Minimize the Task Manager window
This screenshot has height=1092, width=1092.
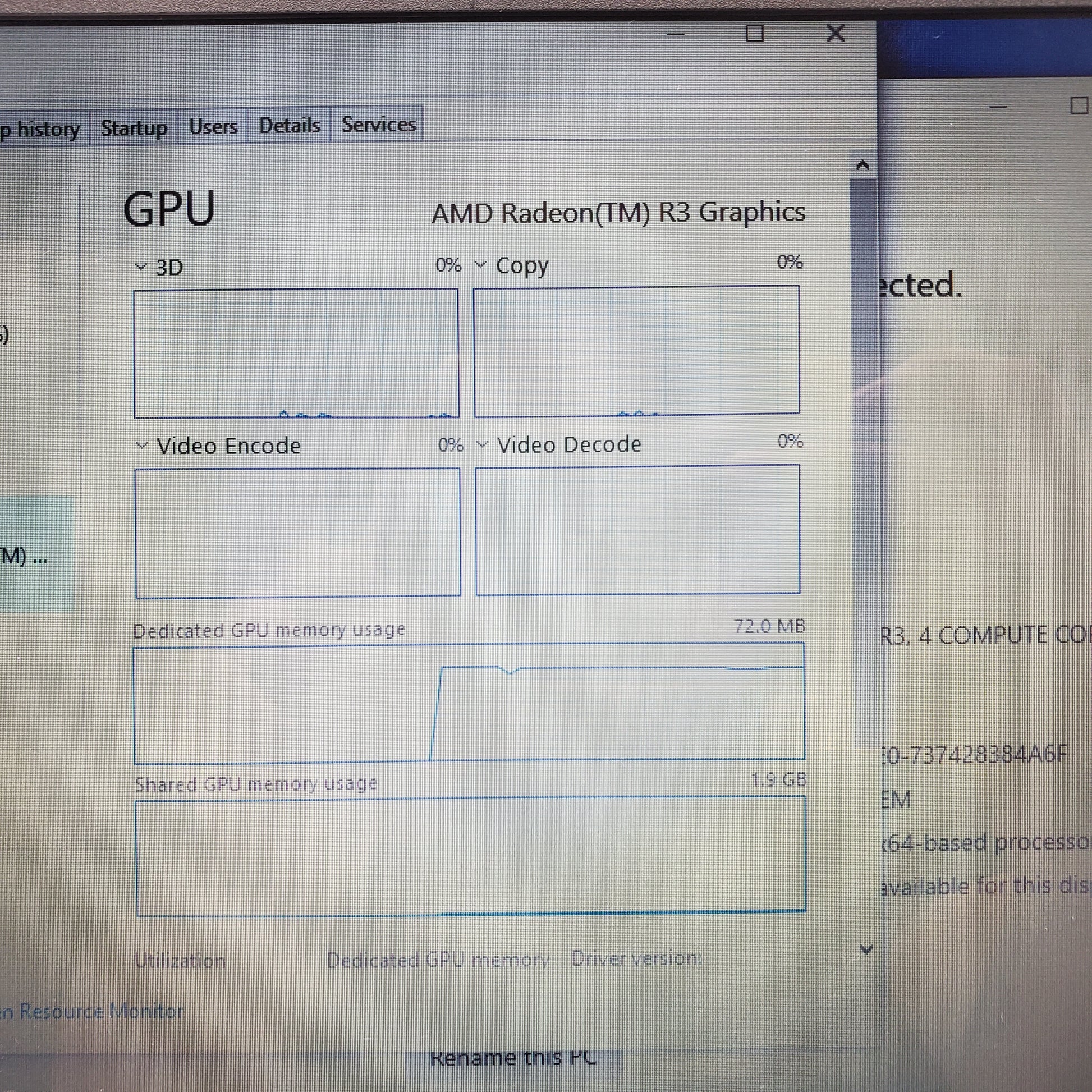[x=676, y=34]
